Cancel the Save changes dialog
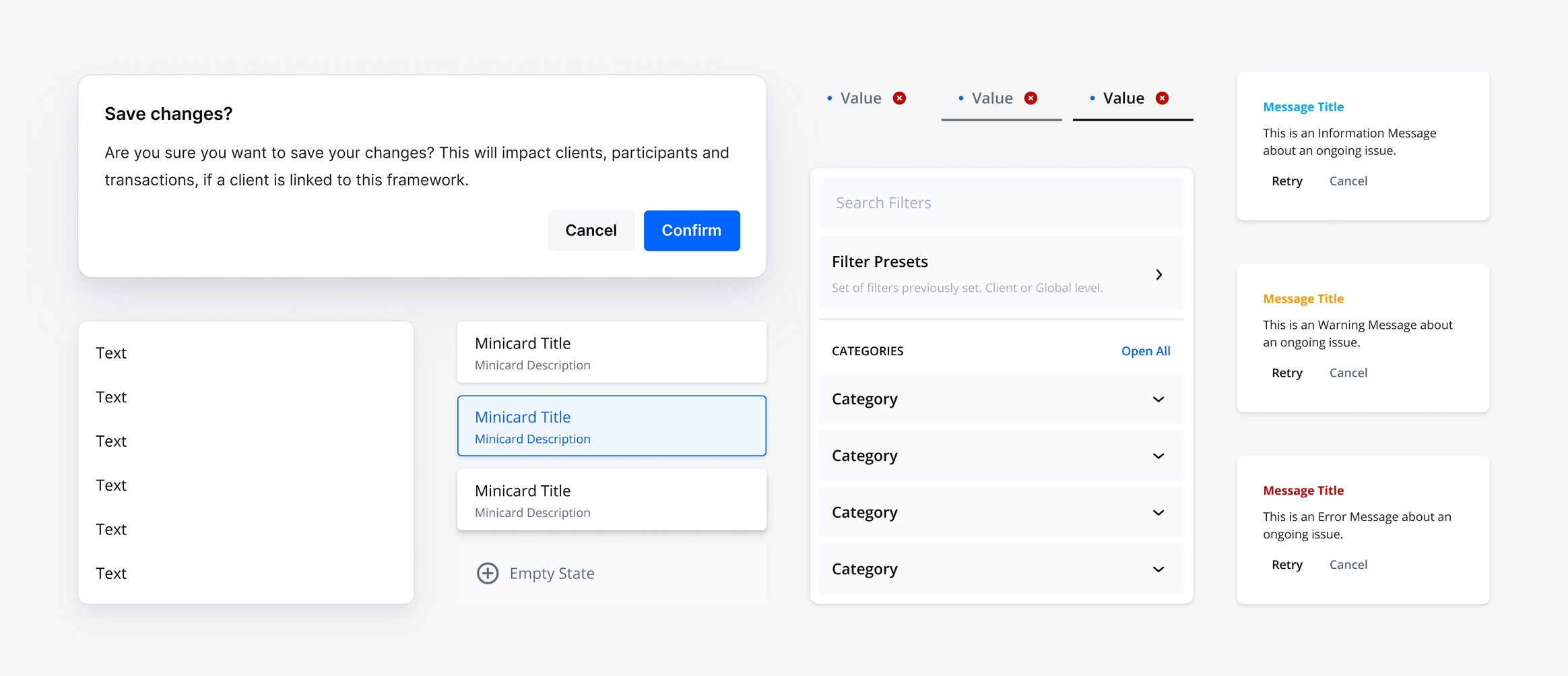The image size is (1568, 676). pyautogui.click(x=591, y=231)
